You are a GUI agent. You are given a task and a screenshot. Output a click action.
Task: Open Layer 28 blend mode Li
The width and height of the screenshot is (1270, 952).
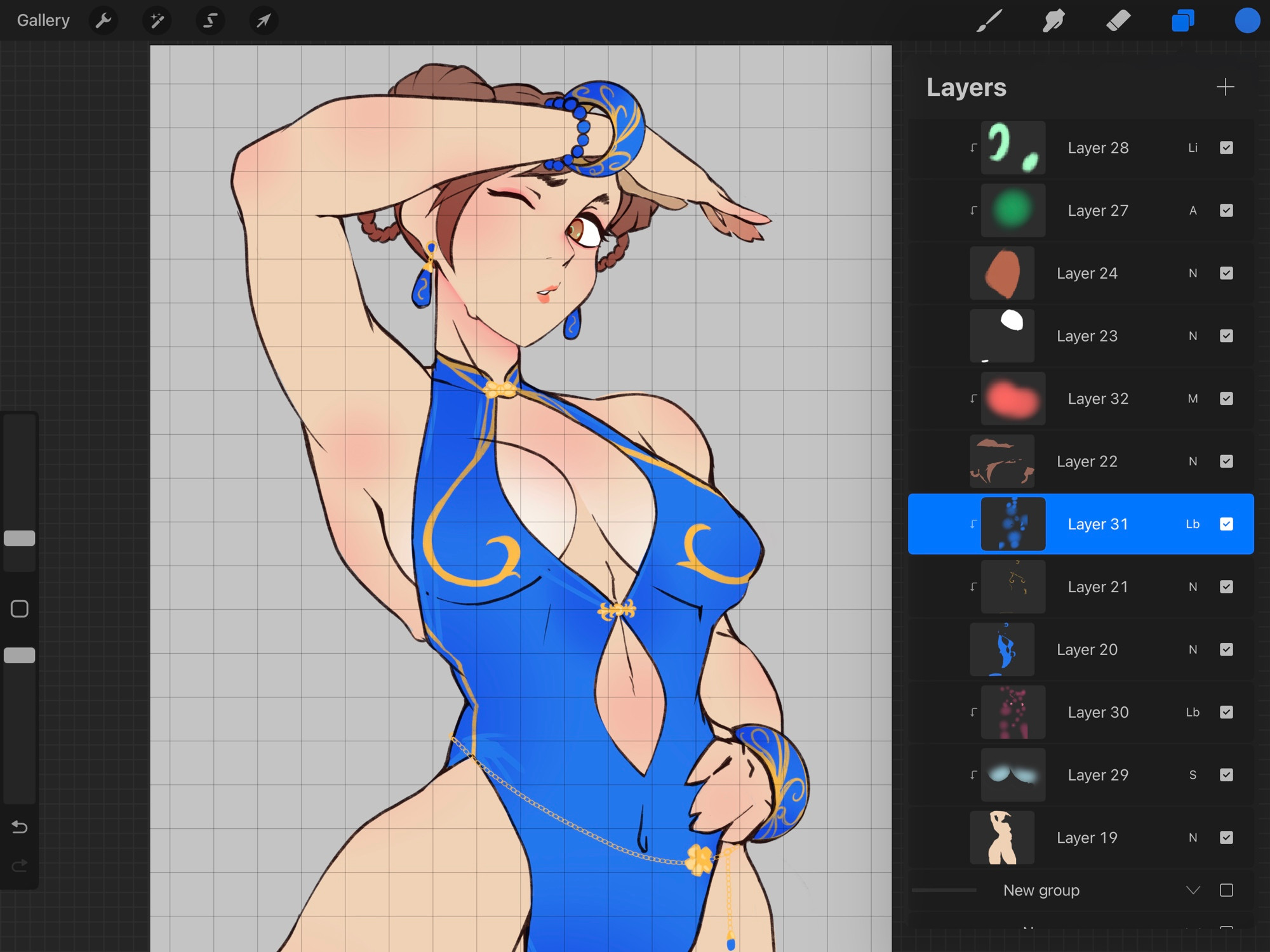(x=1193, y=148)
